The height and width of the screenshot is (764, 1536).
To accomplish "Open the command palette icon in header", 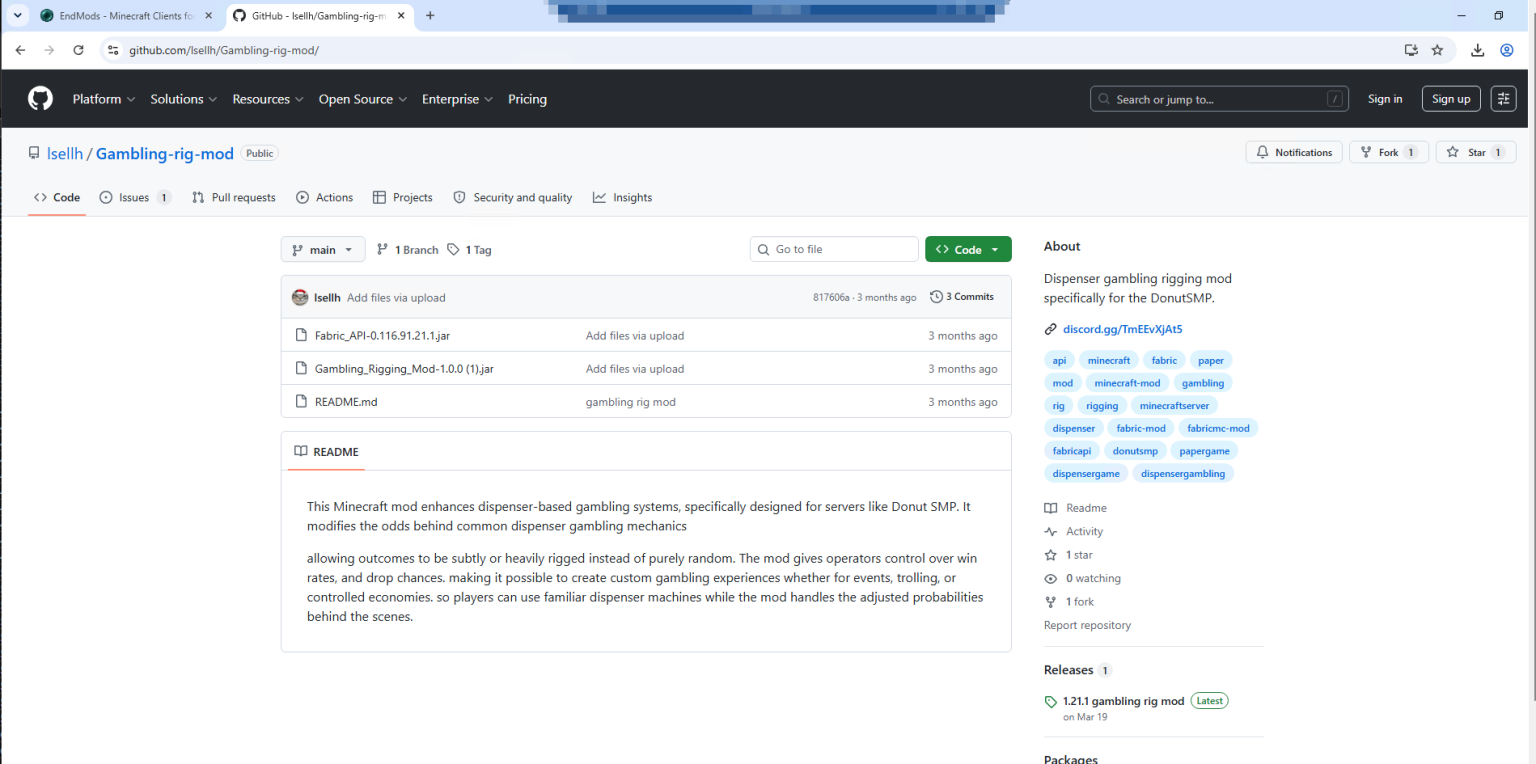I will [1503, 99].
